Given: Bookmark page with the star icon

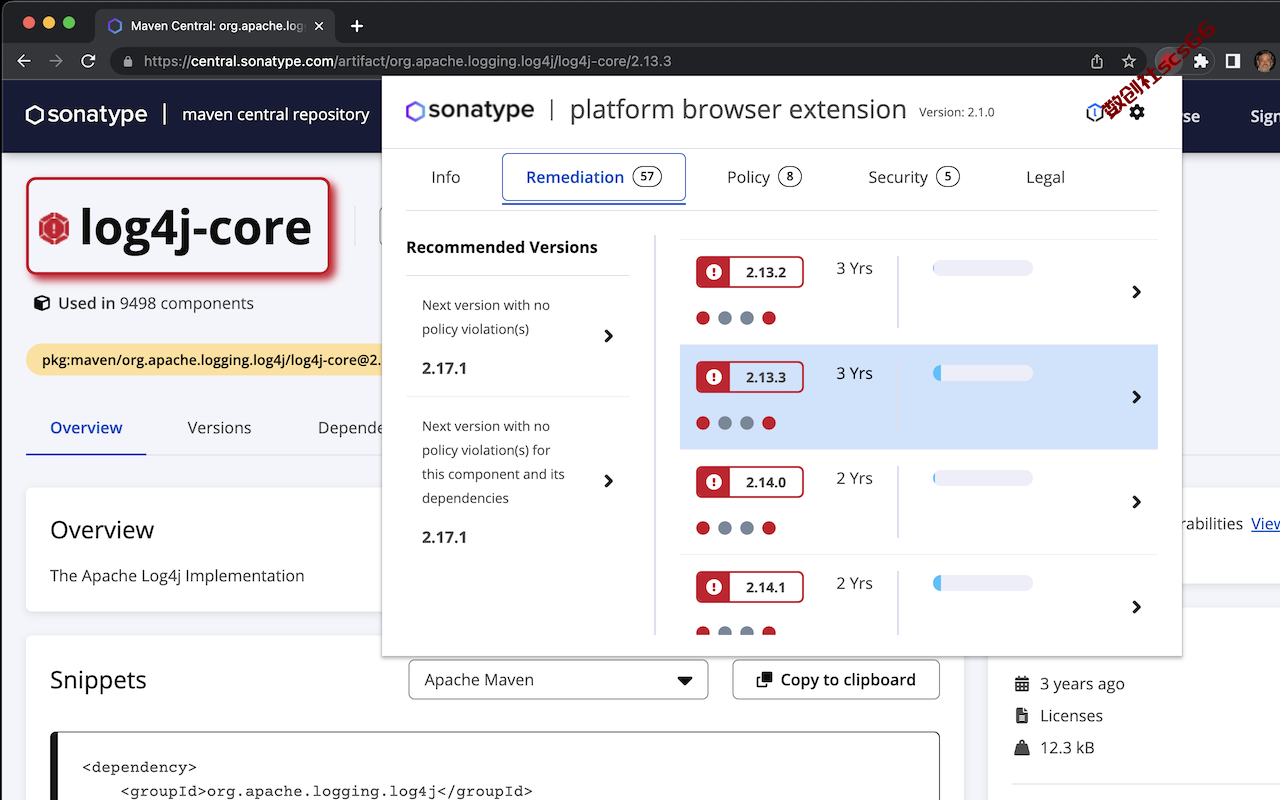Looking at the screenshot, I should [1129, 61].
